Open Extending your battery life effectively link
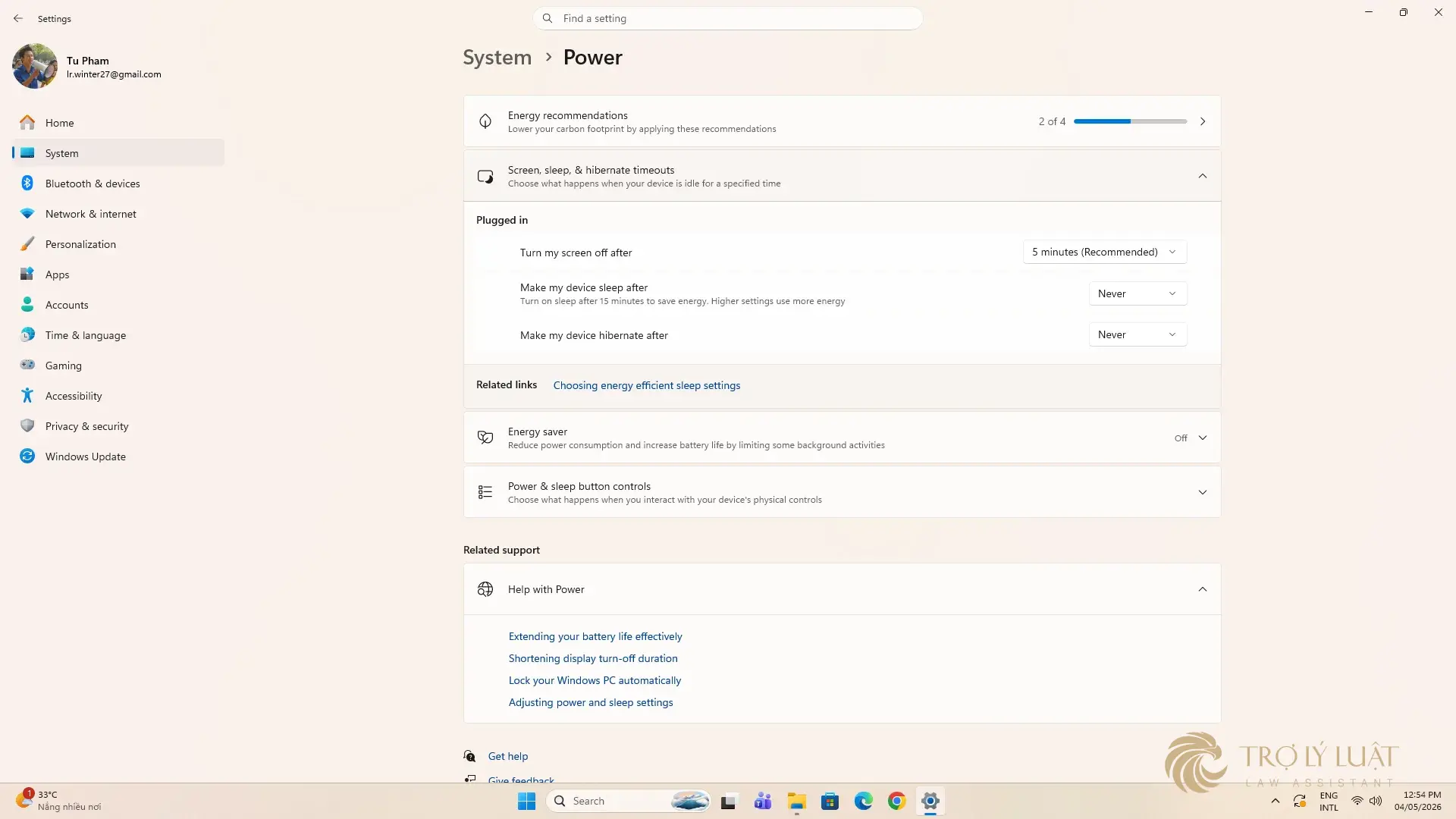The image size is (1456, 819). 595,636
